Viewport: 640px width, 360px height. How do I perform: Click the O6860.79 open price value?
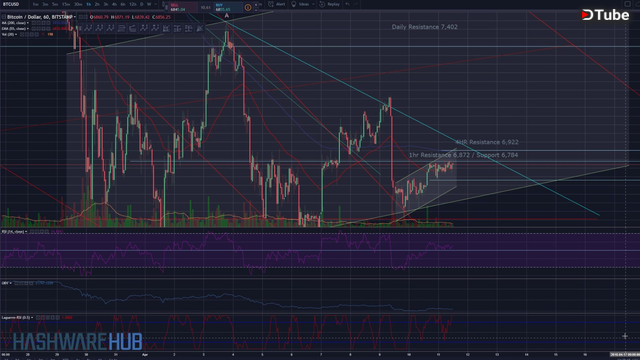point(99,17)
